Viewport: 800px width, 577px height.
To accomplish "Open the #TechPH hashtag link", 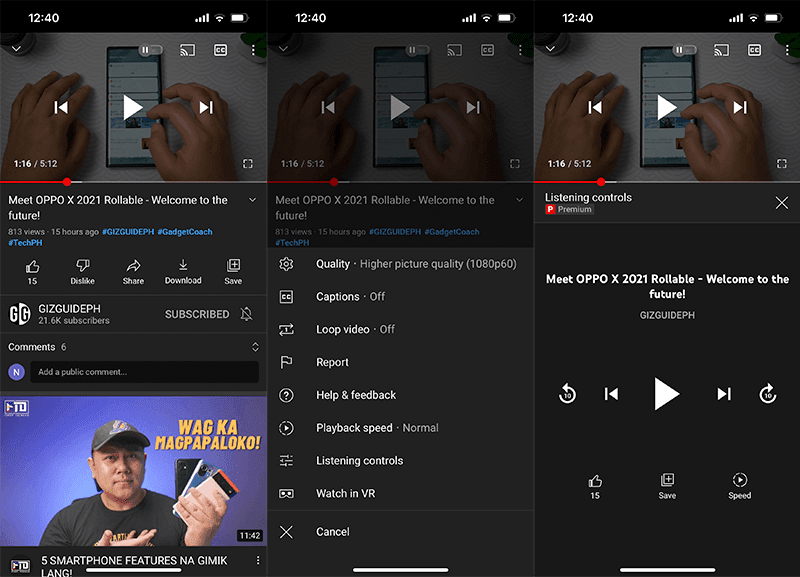I will [26, 243].
